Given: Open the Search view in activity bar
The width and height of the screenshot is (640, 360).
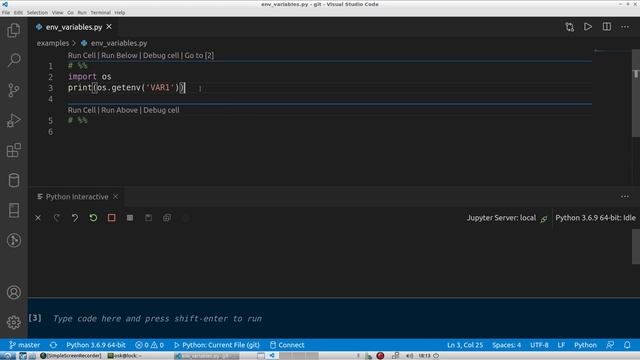Looking at the screenshot, I should point(13,60).
